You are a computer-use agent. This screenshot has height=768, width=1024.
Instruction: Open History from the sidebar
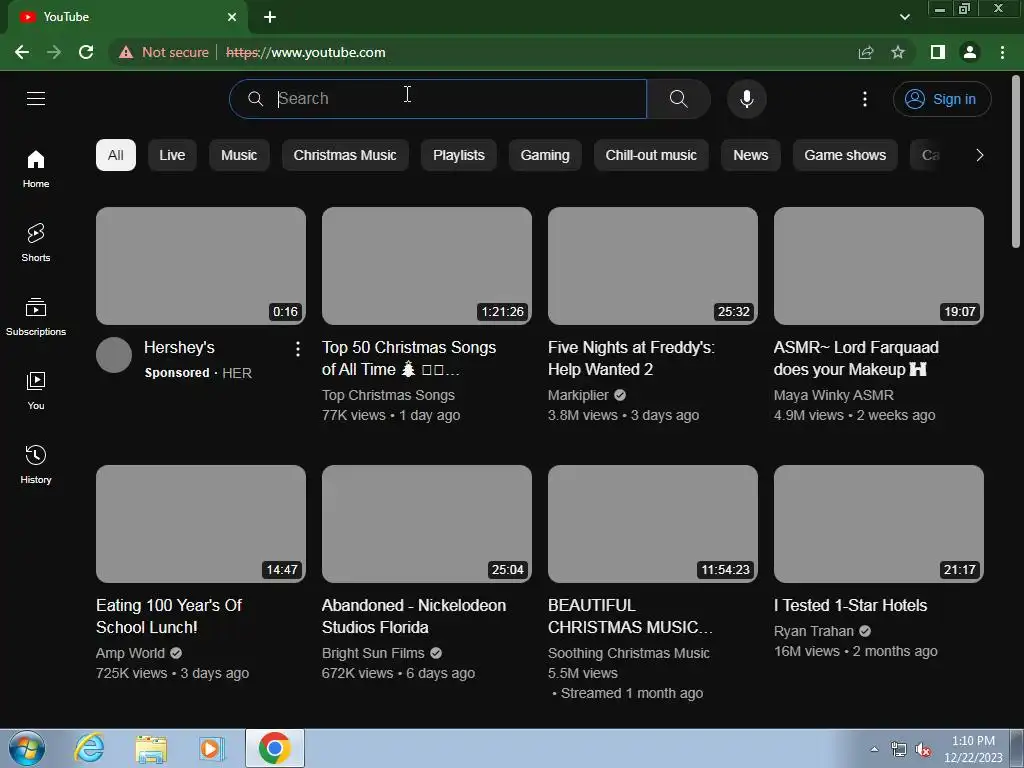36,464
